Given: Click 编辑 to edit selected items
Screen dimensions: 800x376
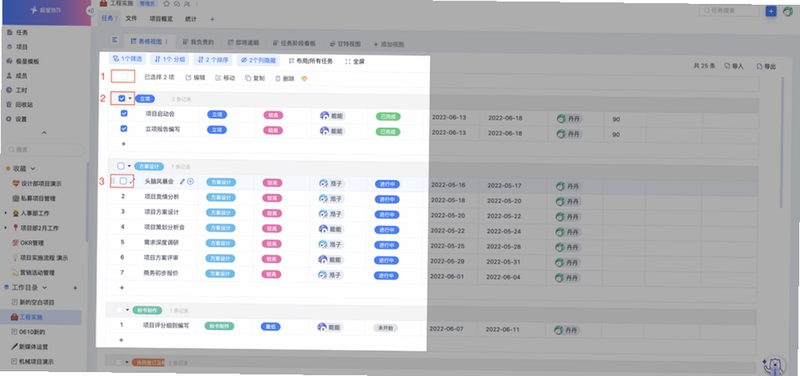Looking at the screenshot, I should point(195,78).
